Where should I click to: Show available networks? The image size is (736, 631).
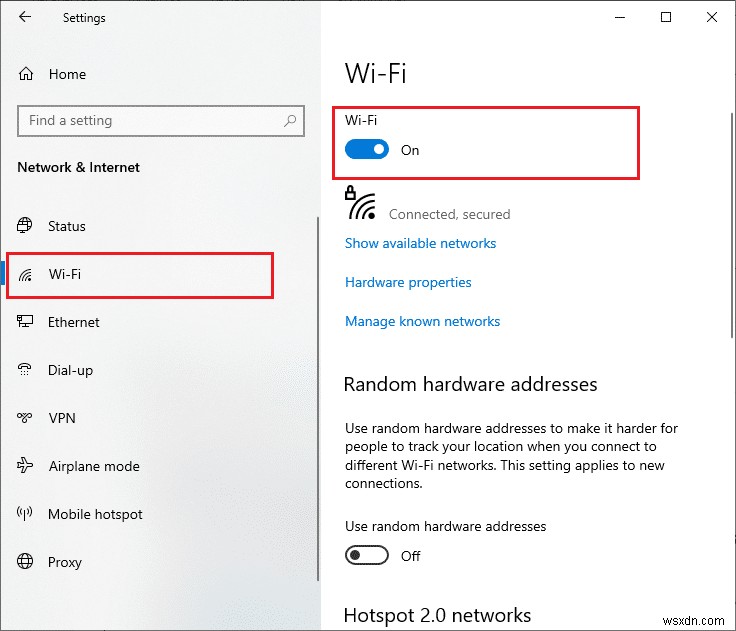click(420, 243)
